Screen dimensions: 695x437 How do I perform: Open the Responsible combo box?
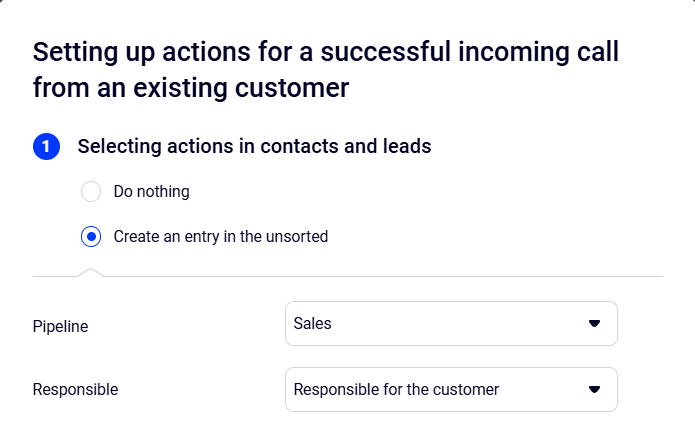coord(451,389)
